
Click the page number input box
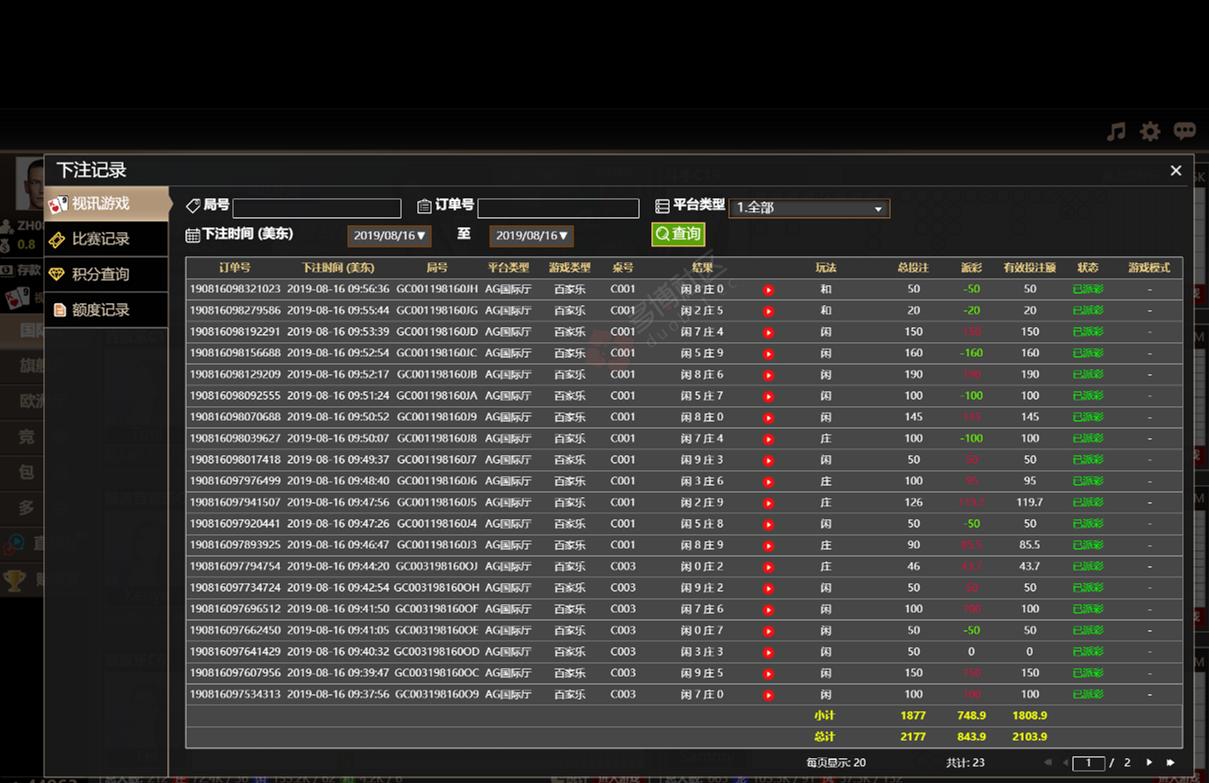(x=1088, y=763)
